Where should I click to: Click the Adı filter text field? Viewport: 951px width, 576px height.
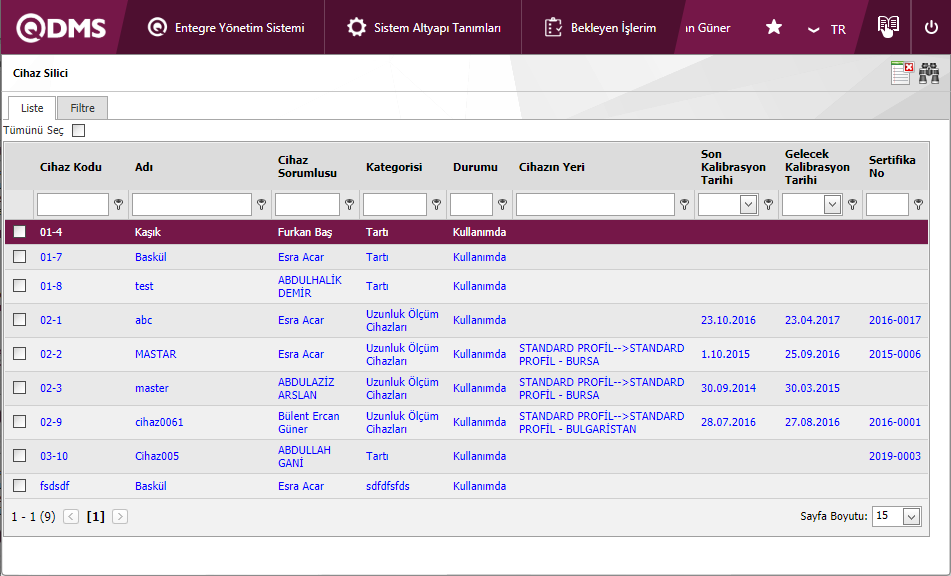[192, 205]
